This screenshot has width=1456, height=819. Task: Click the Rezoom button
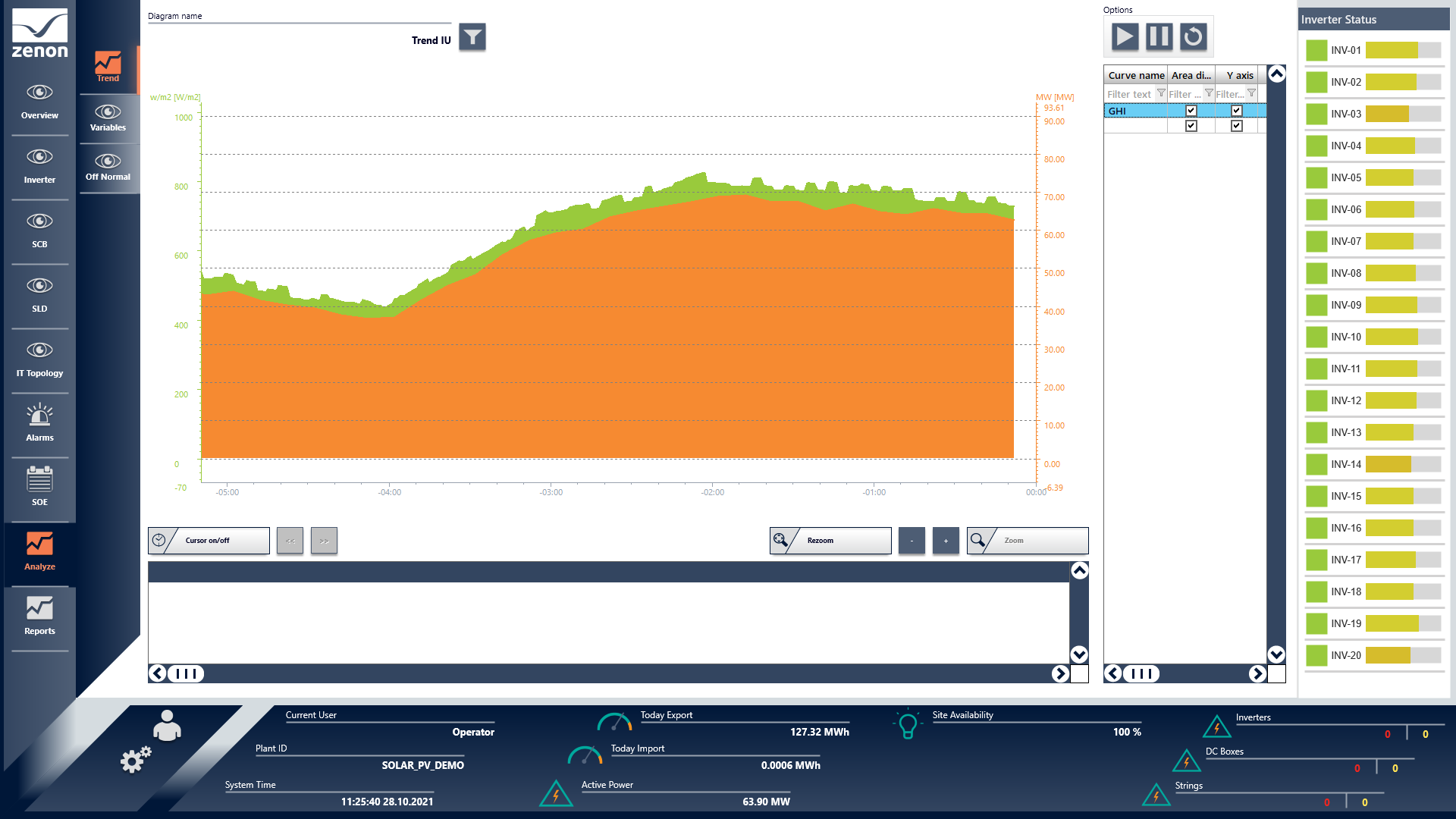point(830,541)
